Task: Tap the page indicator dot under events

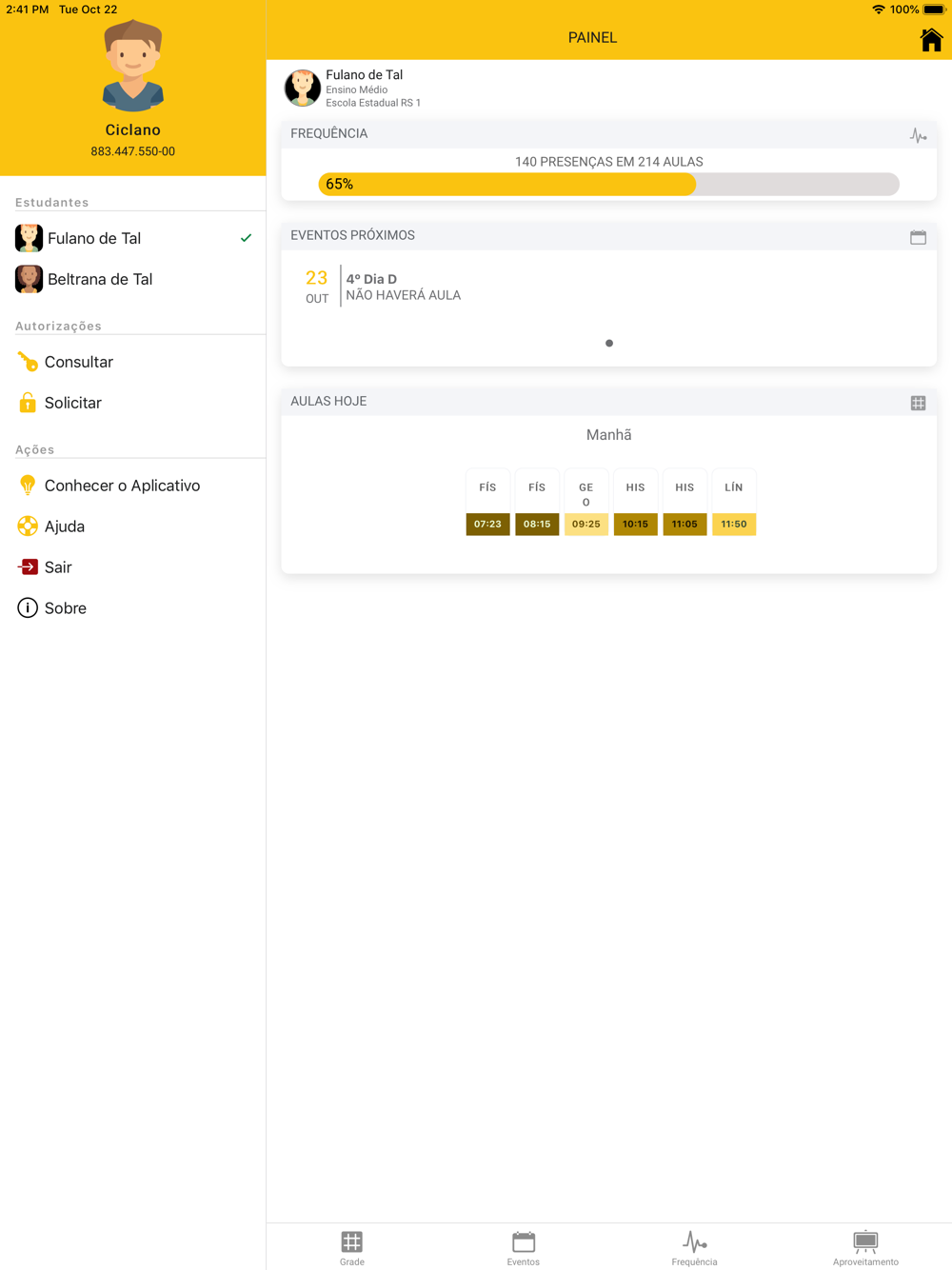Action: [609, 343]
